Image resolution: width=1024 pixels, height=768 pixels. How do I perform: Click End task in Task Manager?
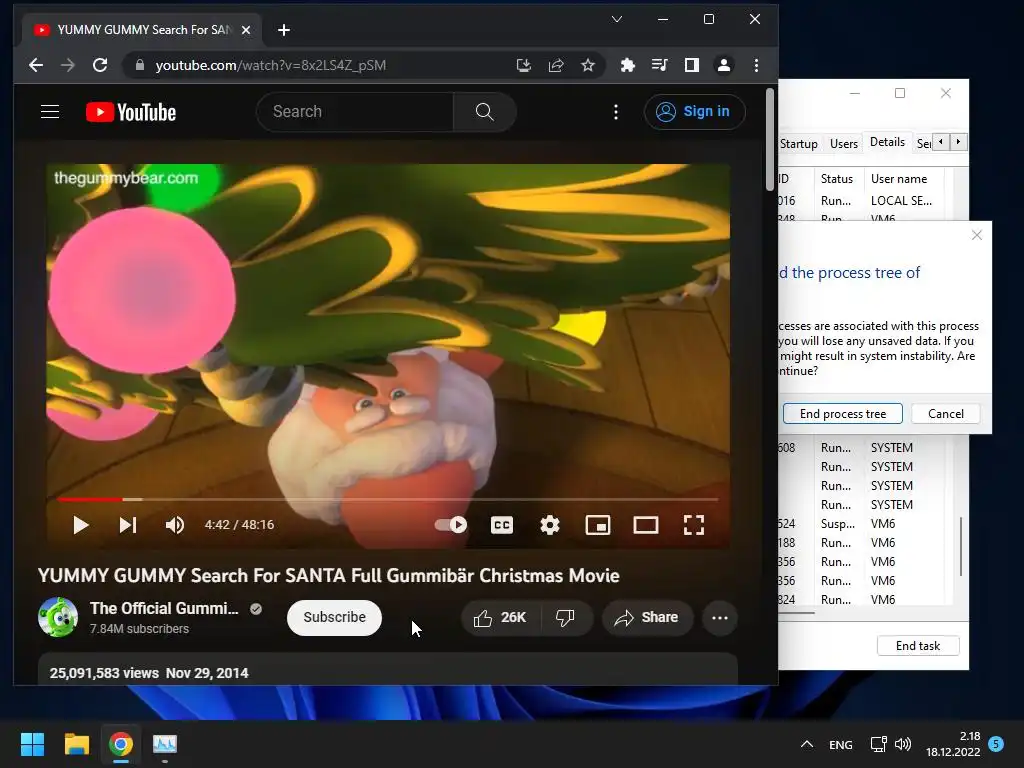click(918, 646)
